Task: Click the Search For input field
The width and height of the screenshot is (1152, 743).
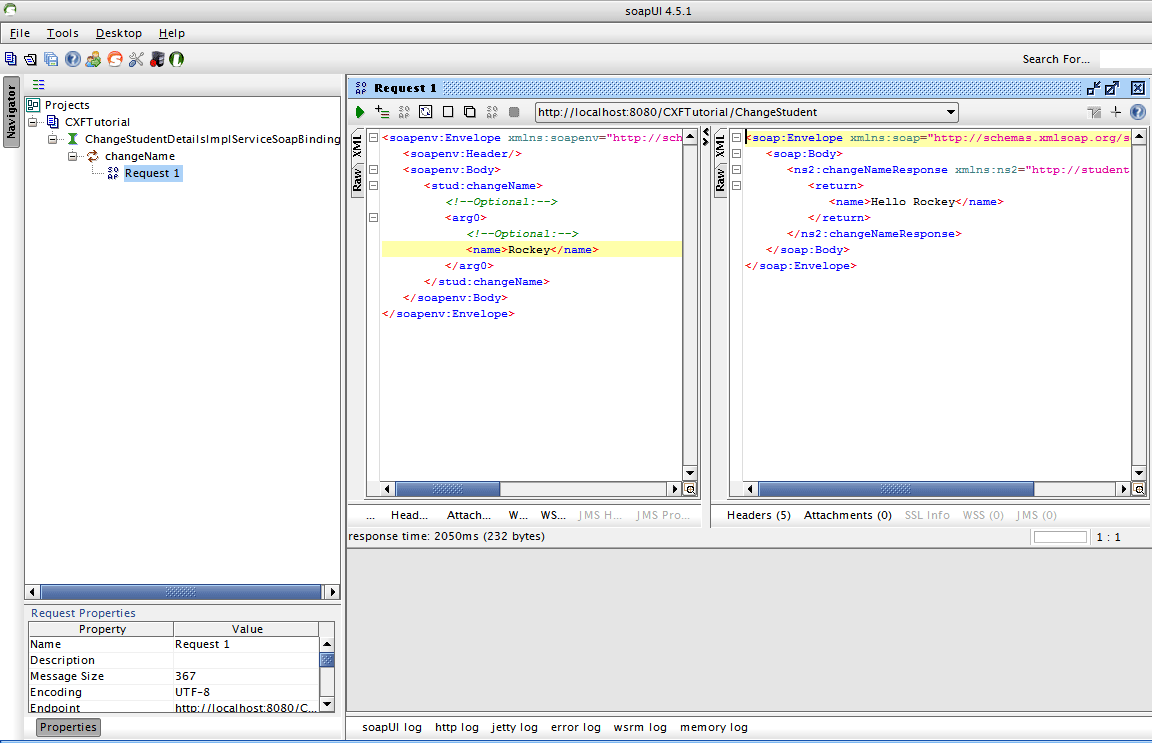Action: [x=1125, y=59]
